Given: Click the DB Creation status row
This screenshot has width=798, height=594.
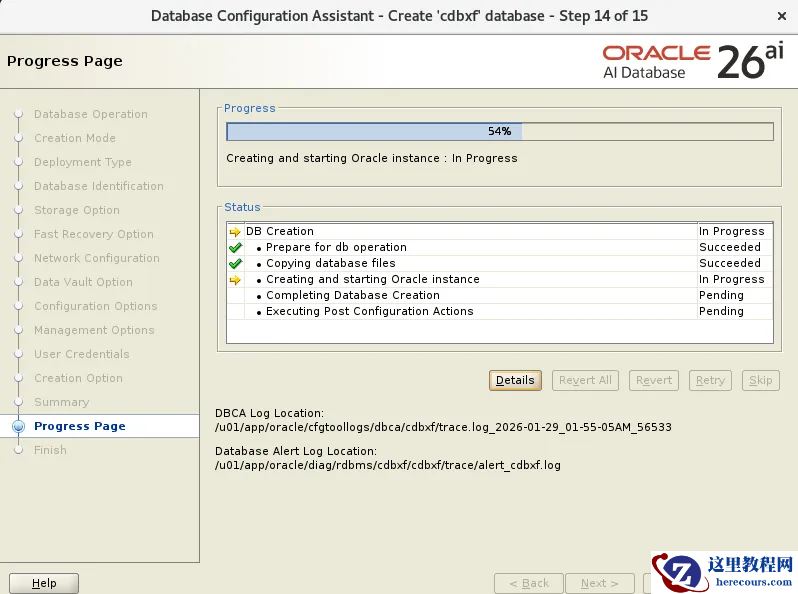Looking at the screenshot, I should (x=500, y=231).
